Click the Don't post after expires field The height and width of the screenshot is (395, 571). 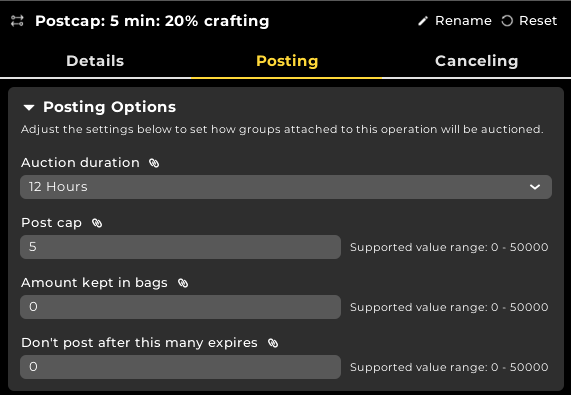180,367
